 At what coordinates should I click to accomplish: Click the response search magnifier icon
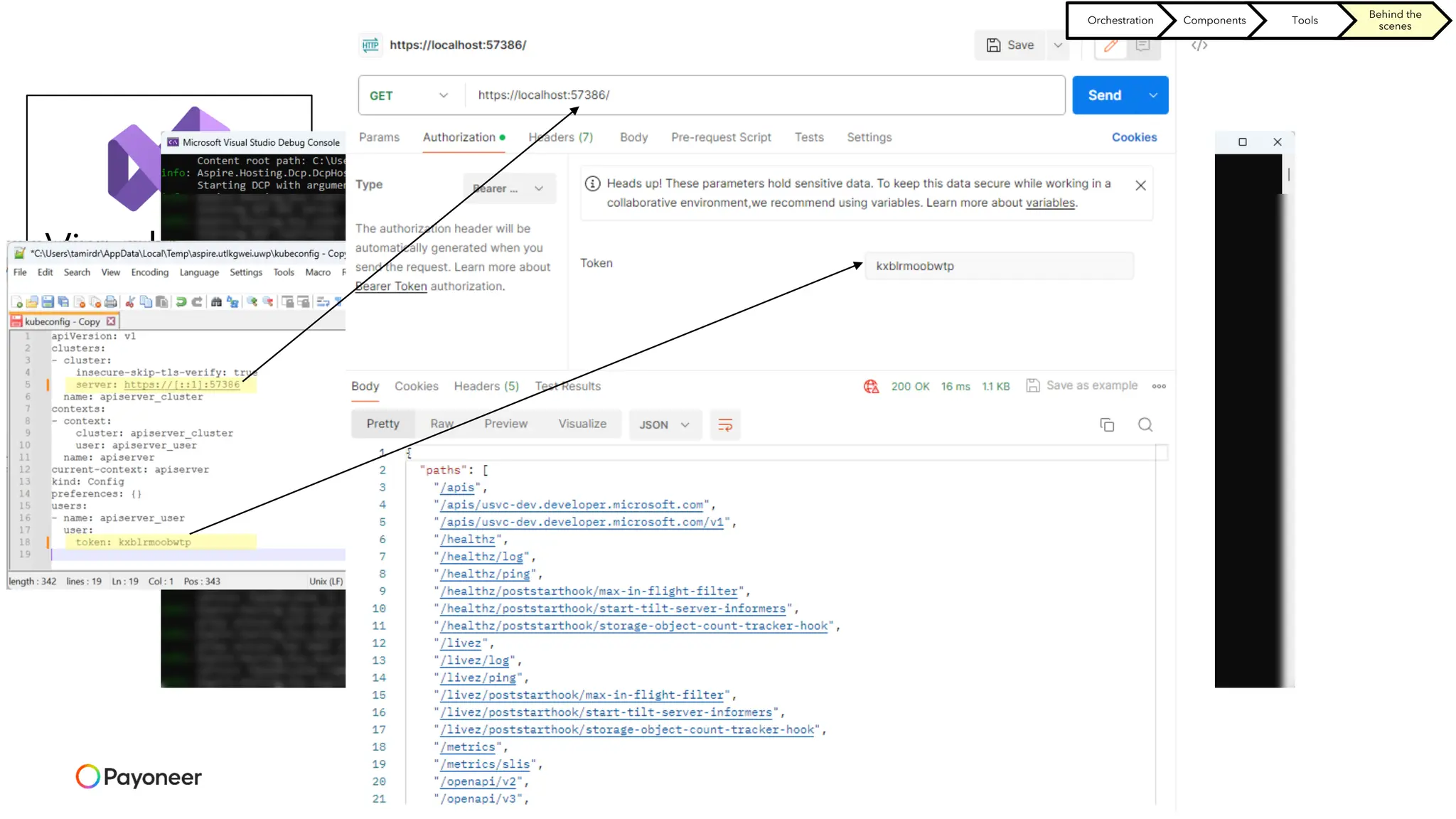click(x=1145, y=424)
